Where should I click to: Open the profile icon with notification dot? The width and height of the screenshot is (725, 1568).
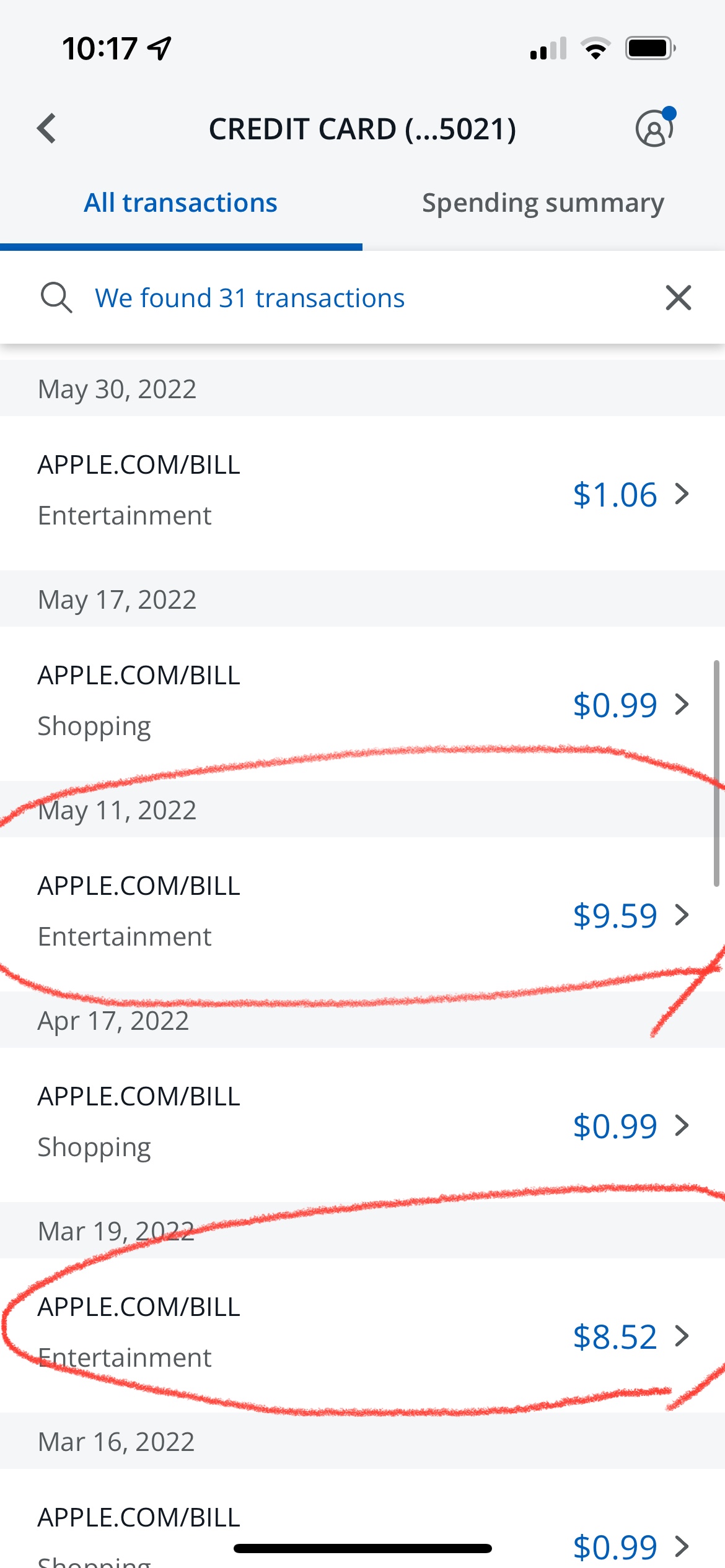pyautogui.click(x=654, y=129)
